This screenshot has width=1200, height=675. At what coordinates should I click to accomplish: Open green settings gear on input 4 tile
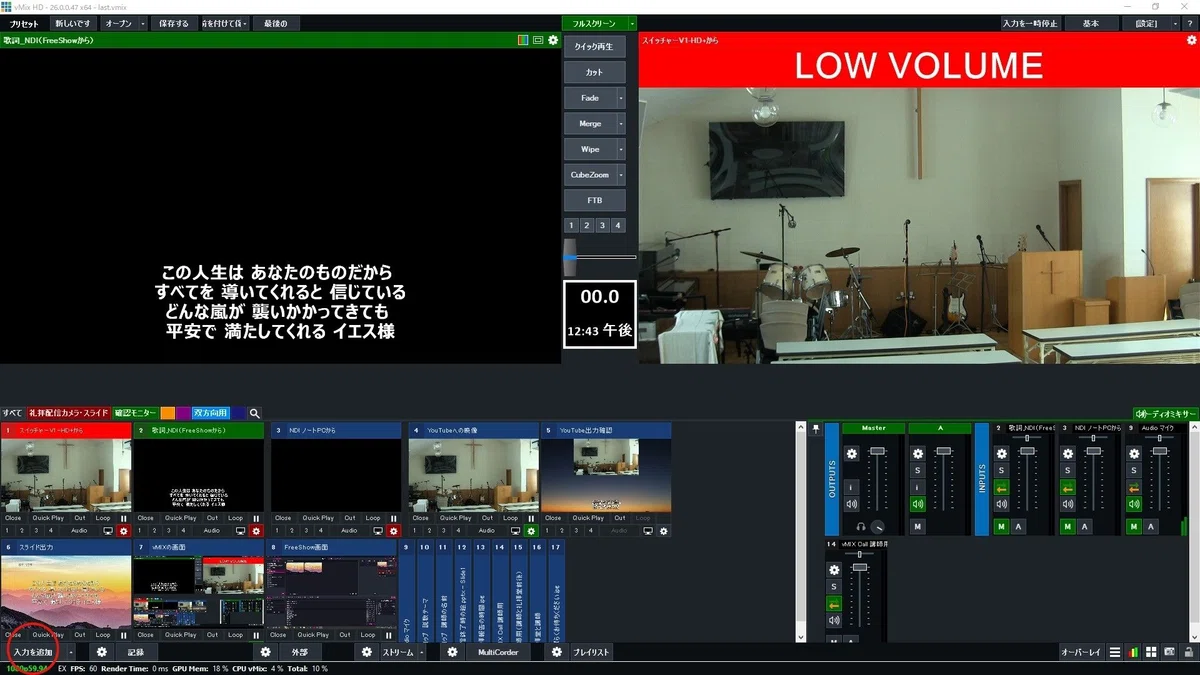click(x=532, y=531)
